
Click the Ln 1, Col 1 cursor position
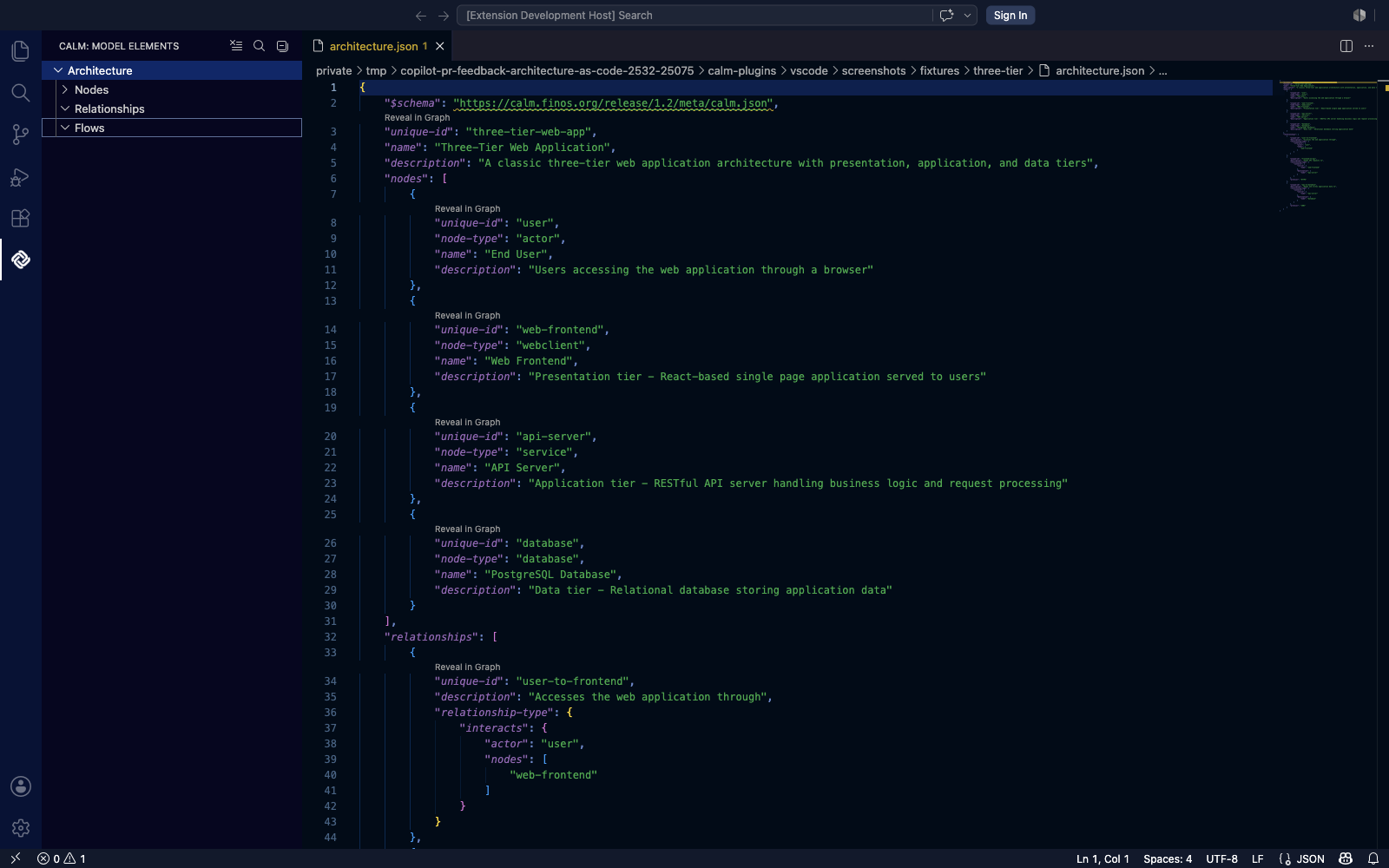tap(1103, 858)
